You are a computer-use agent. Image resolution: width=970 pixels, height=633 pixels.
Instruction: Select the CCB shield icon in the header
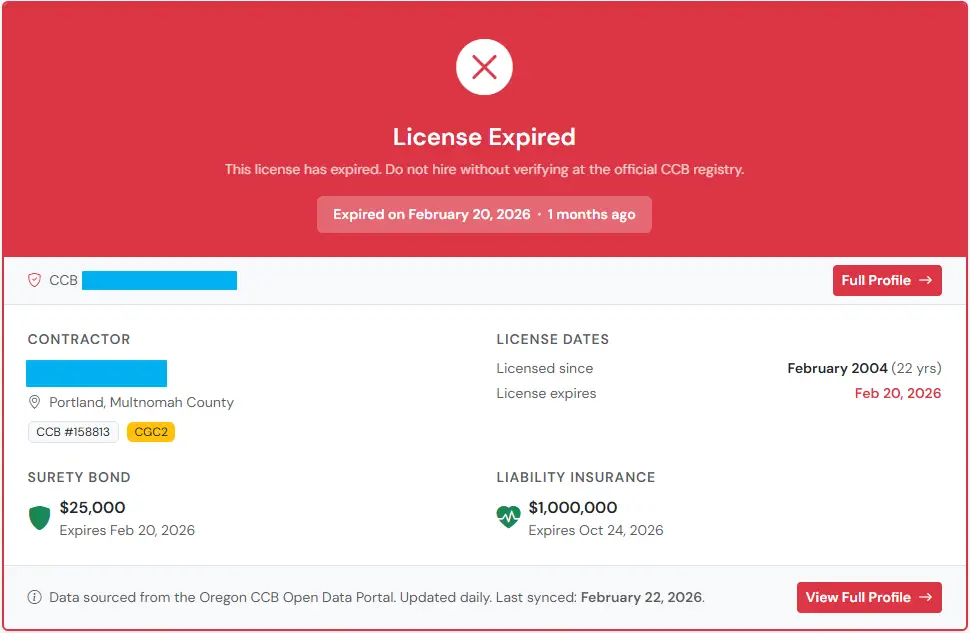click(35, 281)
